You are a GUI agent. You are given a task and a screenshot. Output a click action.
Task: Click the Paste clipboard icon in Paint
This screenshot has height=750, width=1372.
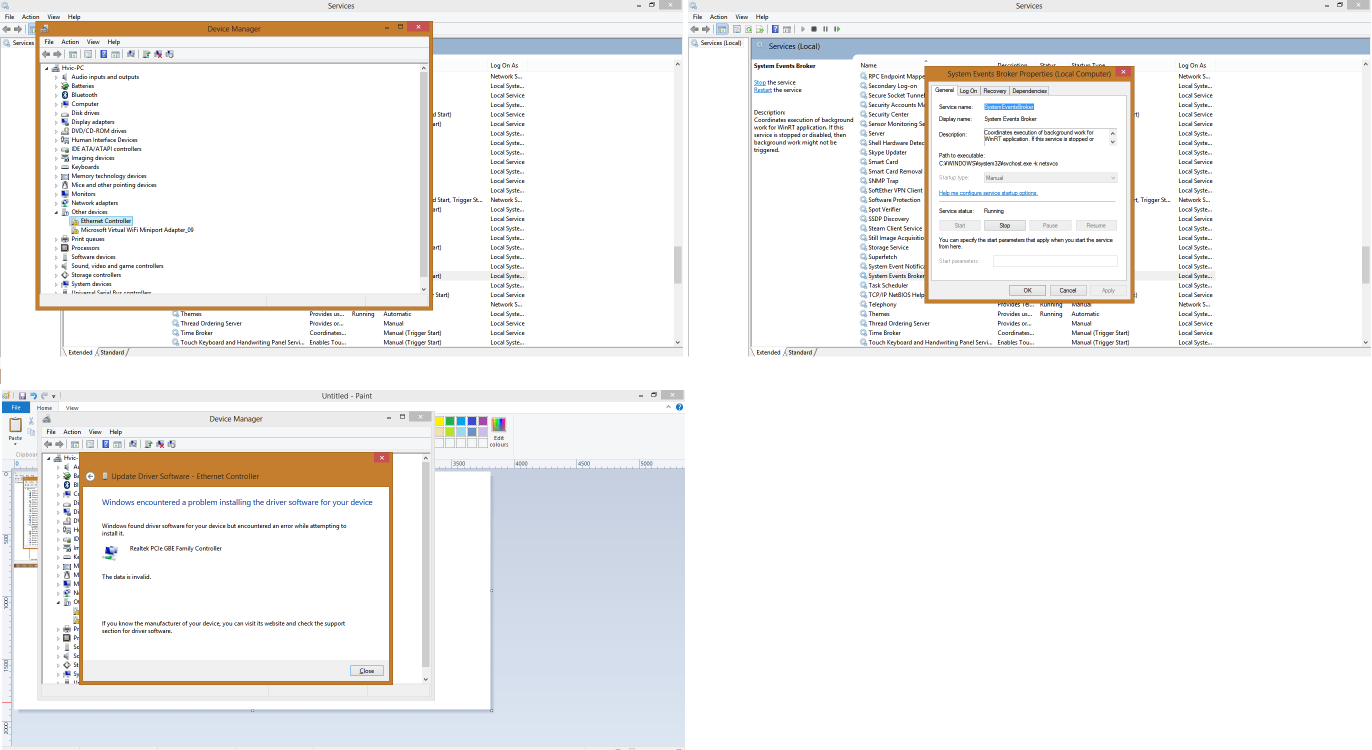pyautogui.click(x=15, y=425)
